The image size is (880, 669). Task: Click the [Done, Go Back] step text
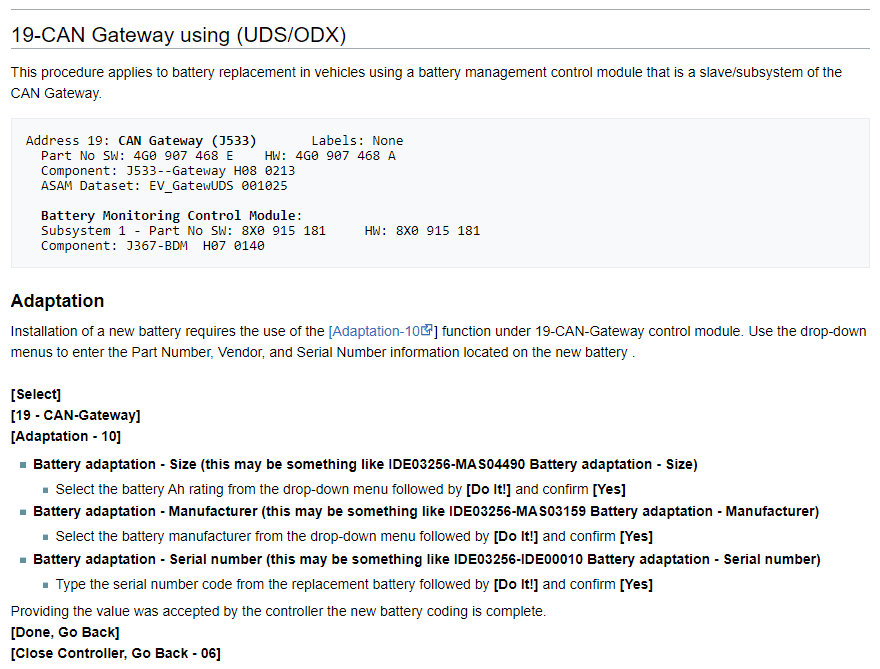pyautogui.click(x=65, y=632)
